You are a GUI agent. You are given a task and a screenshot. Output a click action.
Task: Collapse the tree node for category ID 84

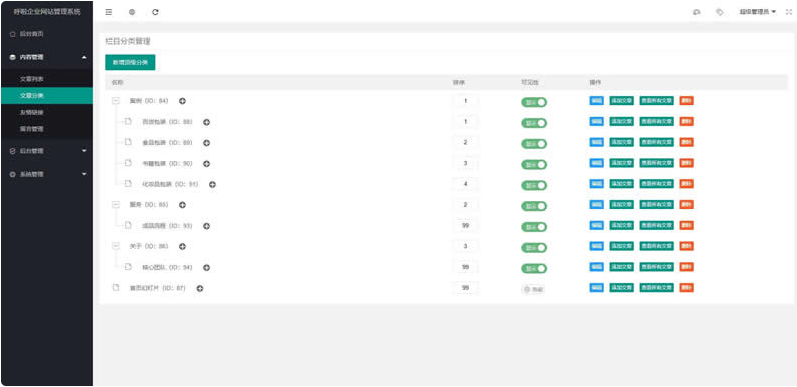pyautogui.click(x=116, y=101)
